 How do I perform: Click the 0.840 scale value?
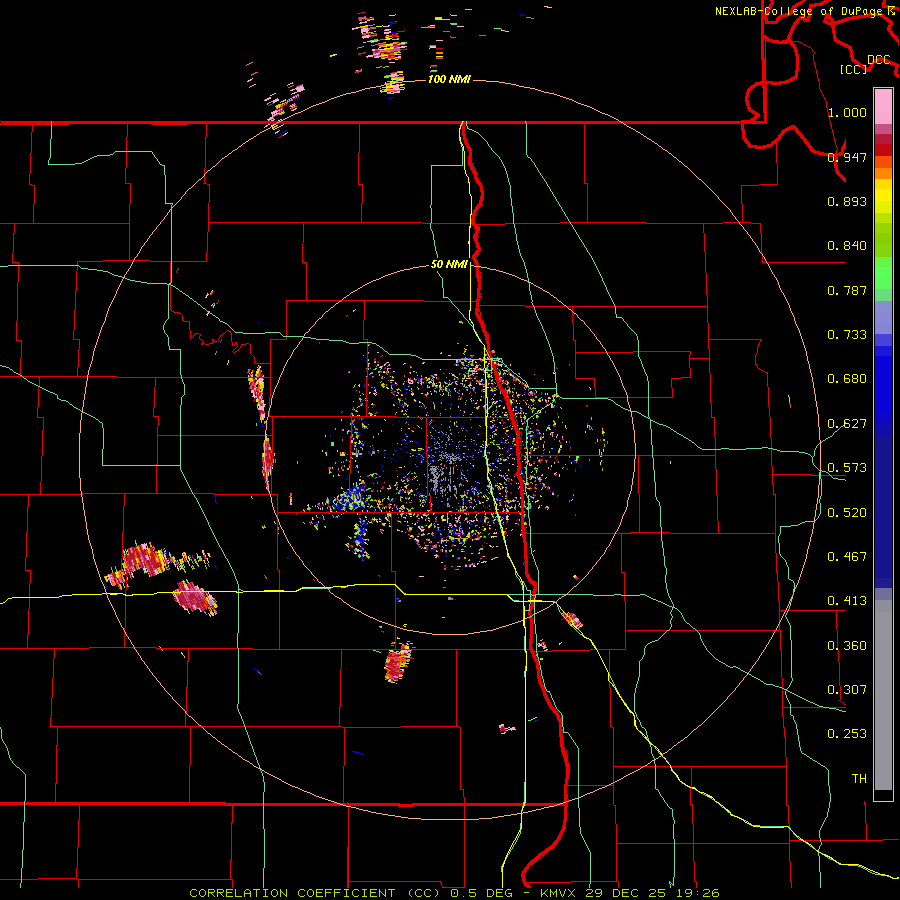(x=847, y=246)
